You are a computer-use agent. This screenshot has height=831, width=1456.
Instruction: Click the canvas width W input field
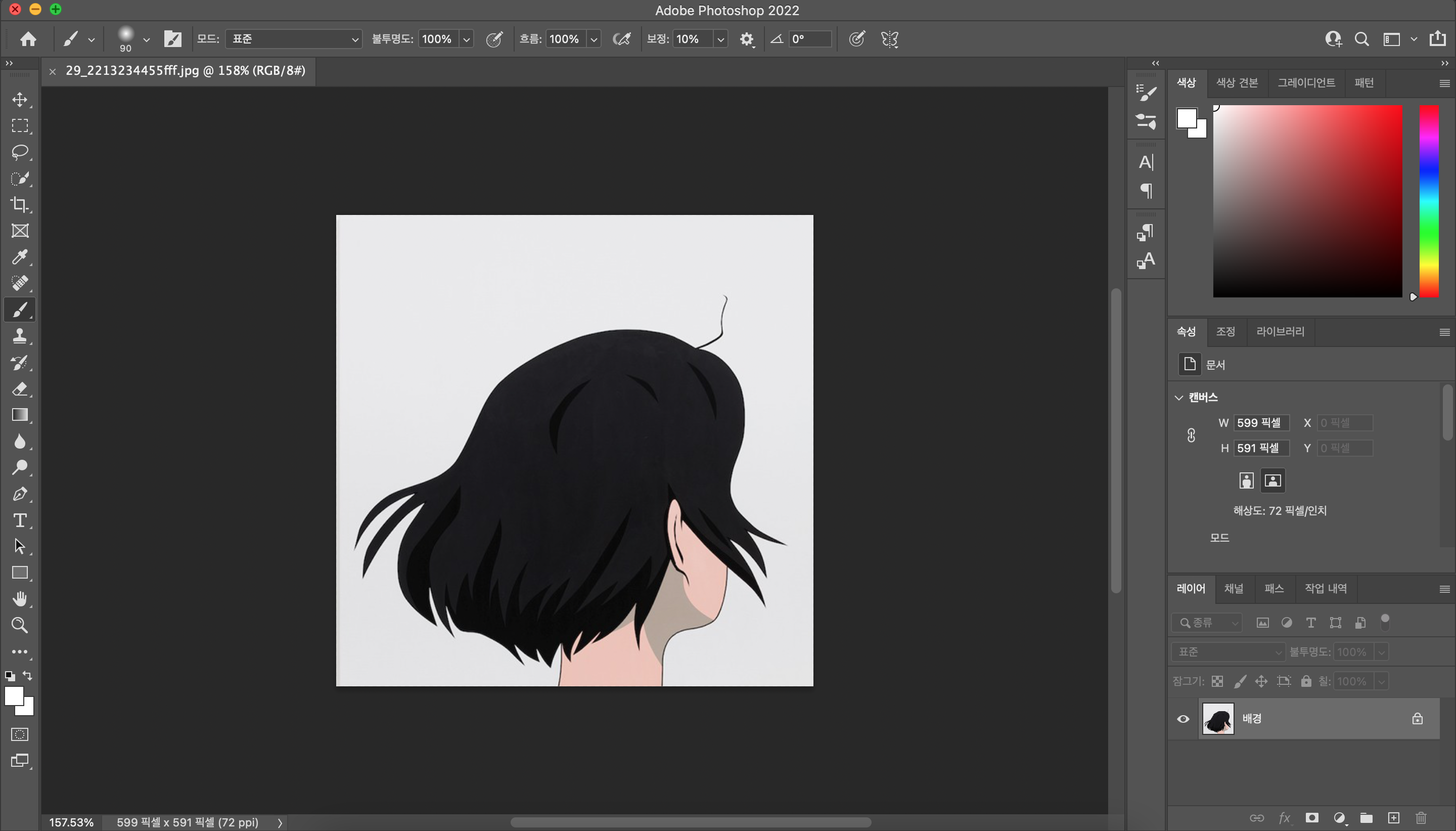[1260, 423]
